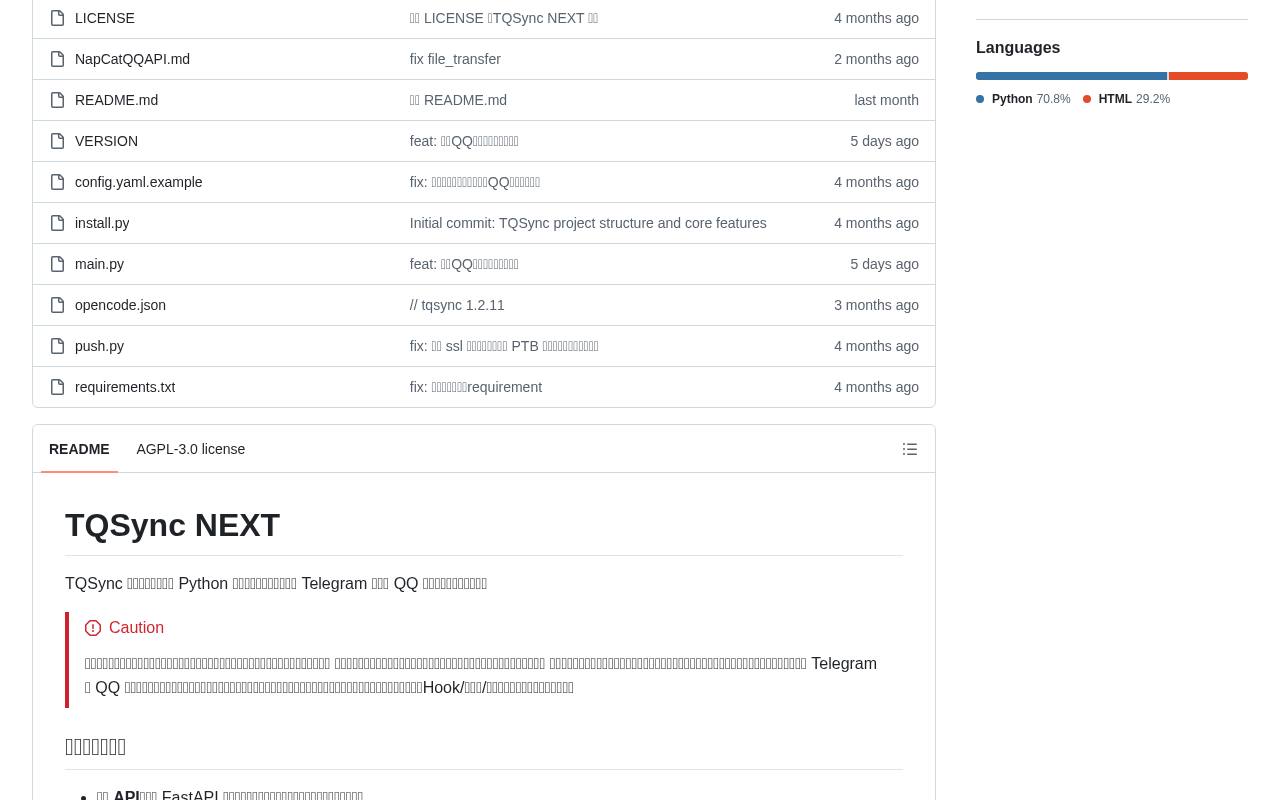The image size is (1280, 800).
Task: Click the file icon beside LICENSE
Action: point(57,18)
